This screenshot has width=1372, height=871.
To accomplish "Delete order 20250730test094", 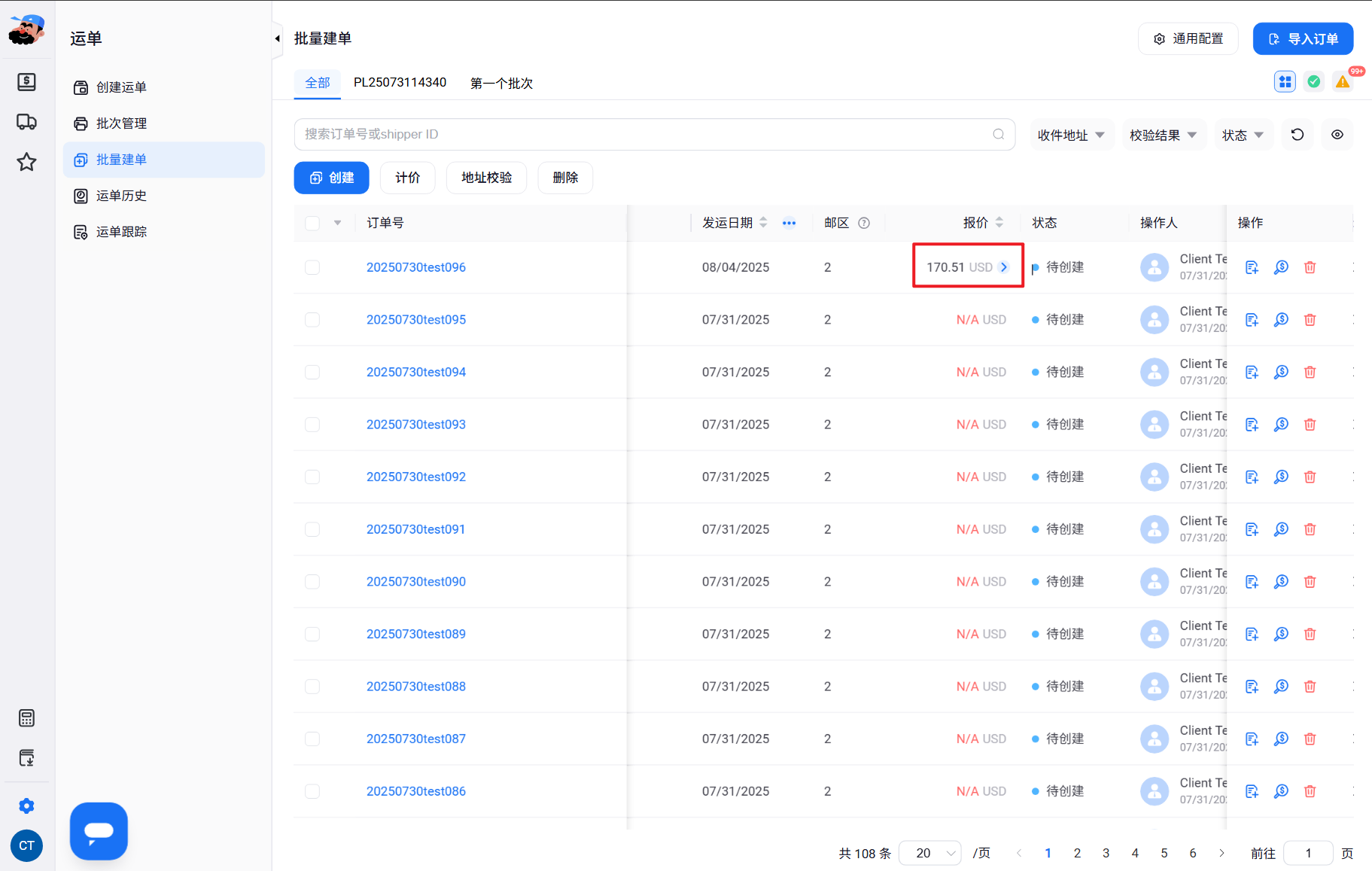I will [x=1310, y=372].
